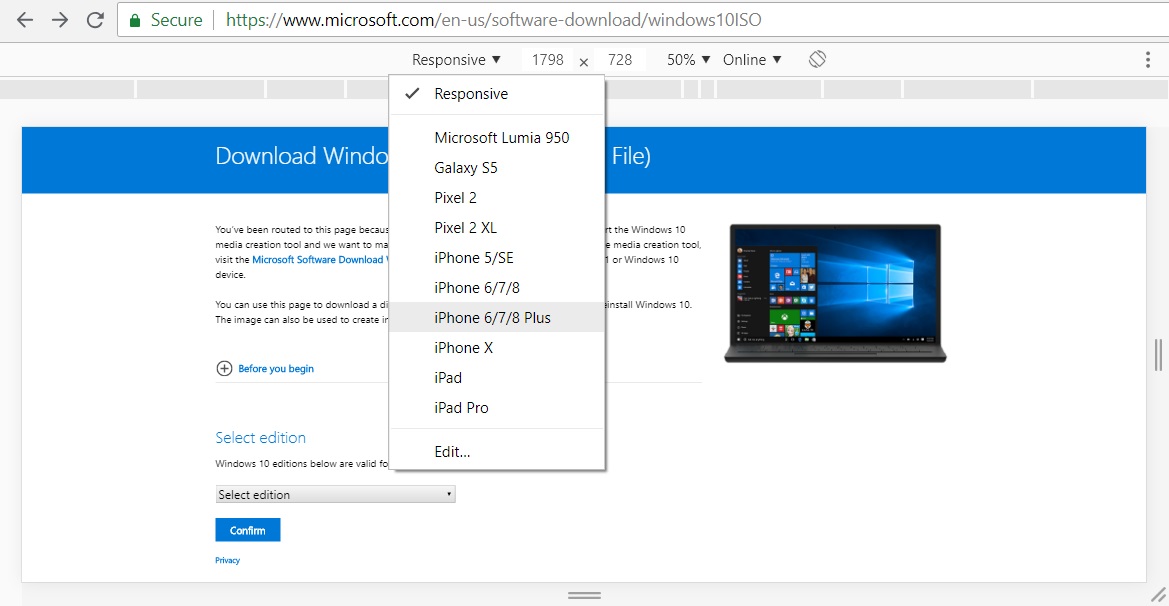Choose iPad device
1169x606 pixels.
(x=497, y=378)
